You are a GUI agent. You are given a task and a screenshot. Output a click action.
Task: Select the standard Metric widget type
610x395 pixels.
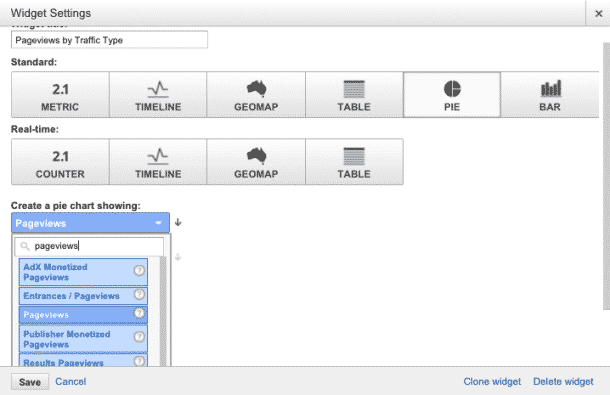[x=60, y=95]
